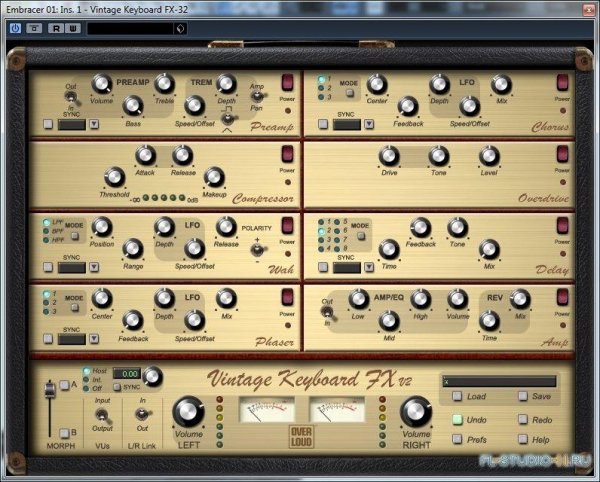Click the Phaser Center knob
The height and width of the screenshot is (482, 600).
click(x=102, y=299)
